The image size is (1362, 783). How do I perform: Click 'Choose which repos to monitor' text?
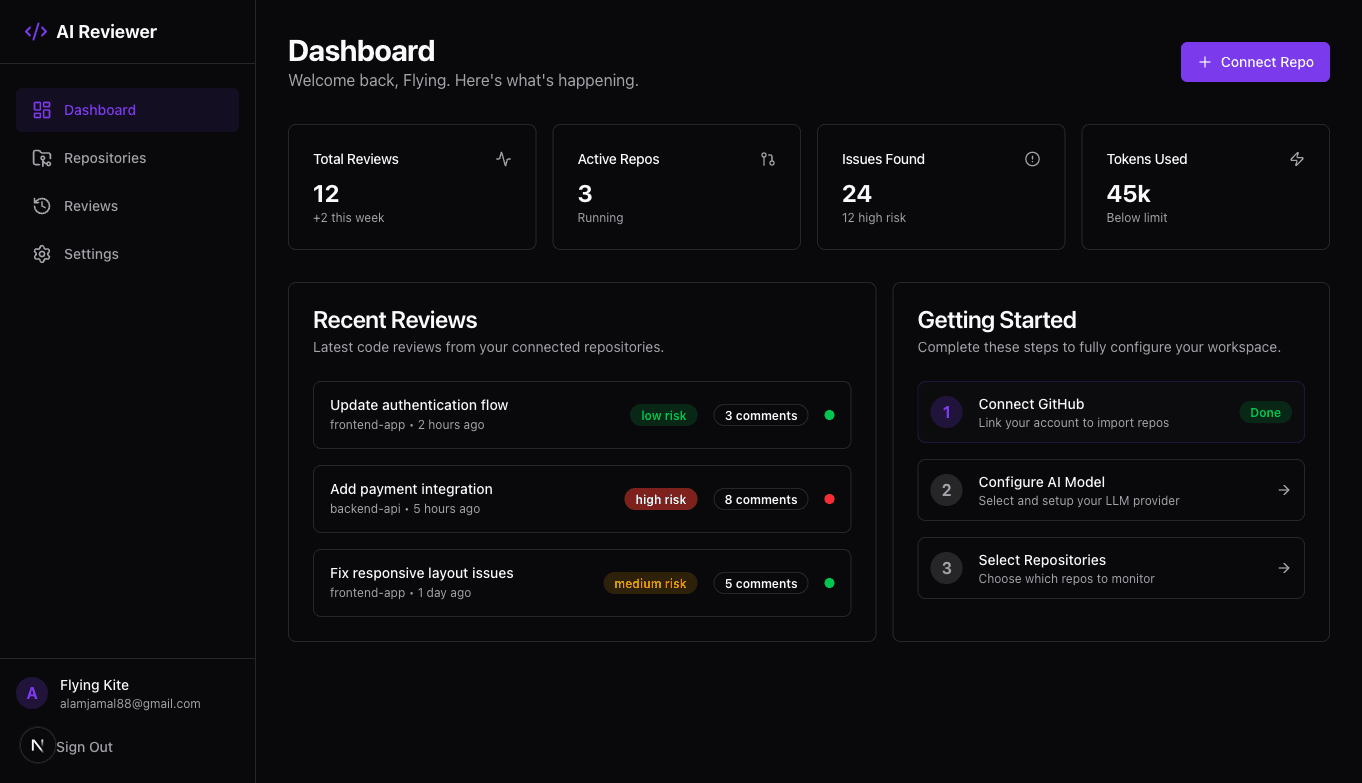pyautogui.click(x=1066, y=579)
